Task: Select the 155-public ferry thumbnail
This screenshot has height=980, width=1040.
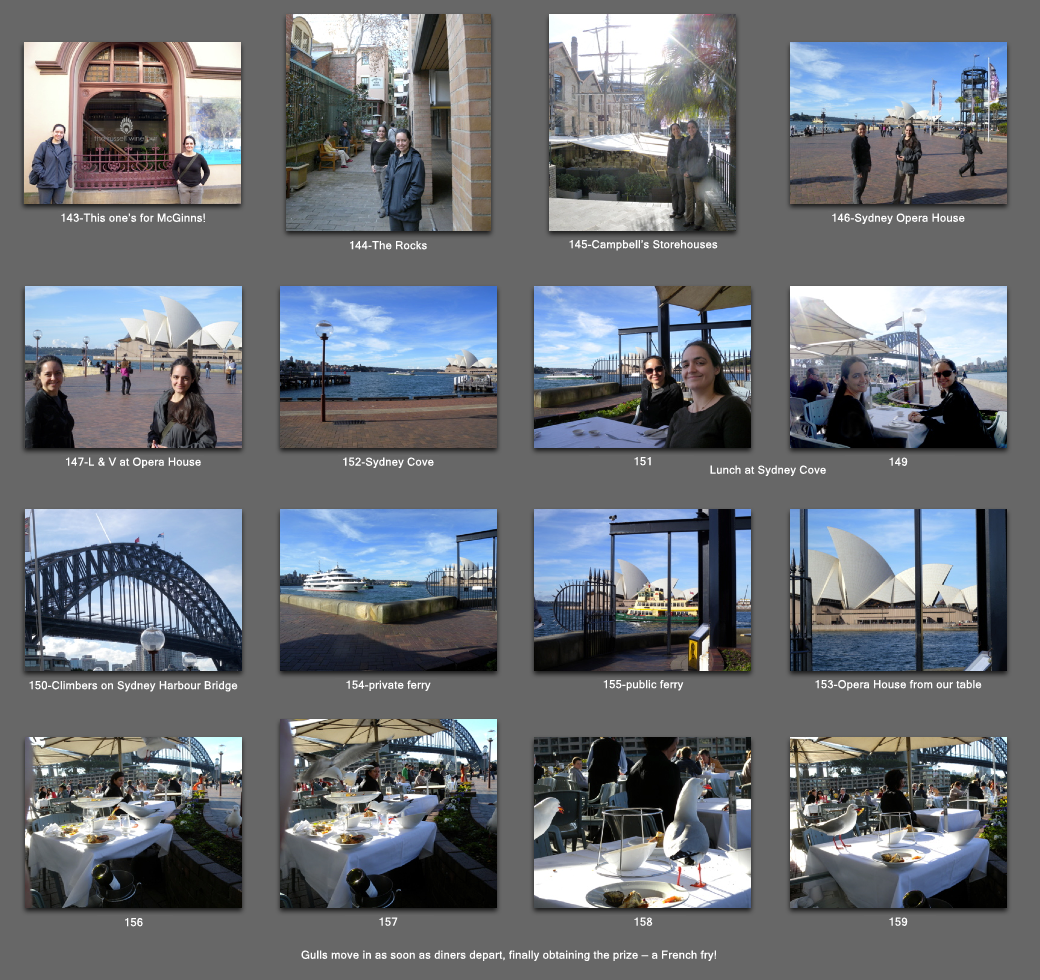Action: (642, 590)
